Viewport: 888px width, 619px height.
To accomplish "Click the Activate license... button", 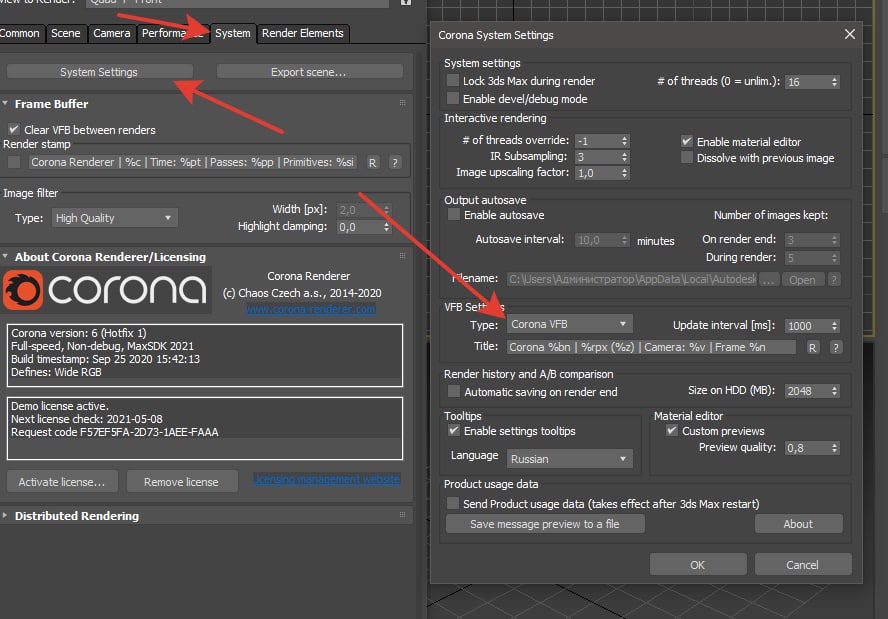I will [x=62, y=482].
